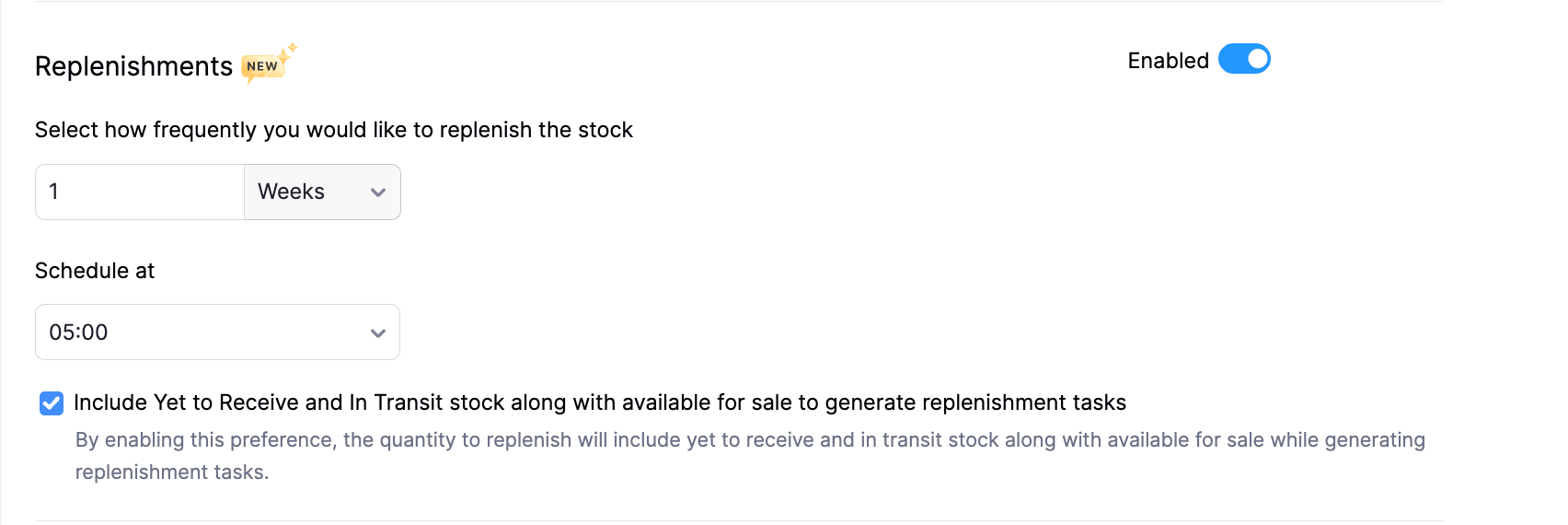Click the blue checkmark box icon
Image resolution: width=1568 pixels, height=525 pixels.
52,403
